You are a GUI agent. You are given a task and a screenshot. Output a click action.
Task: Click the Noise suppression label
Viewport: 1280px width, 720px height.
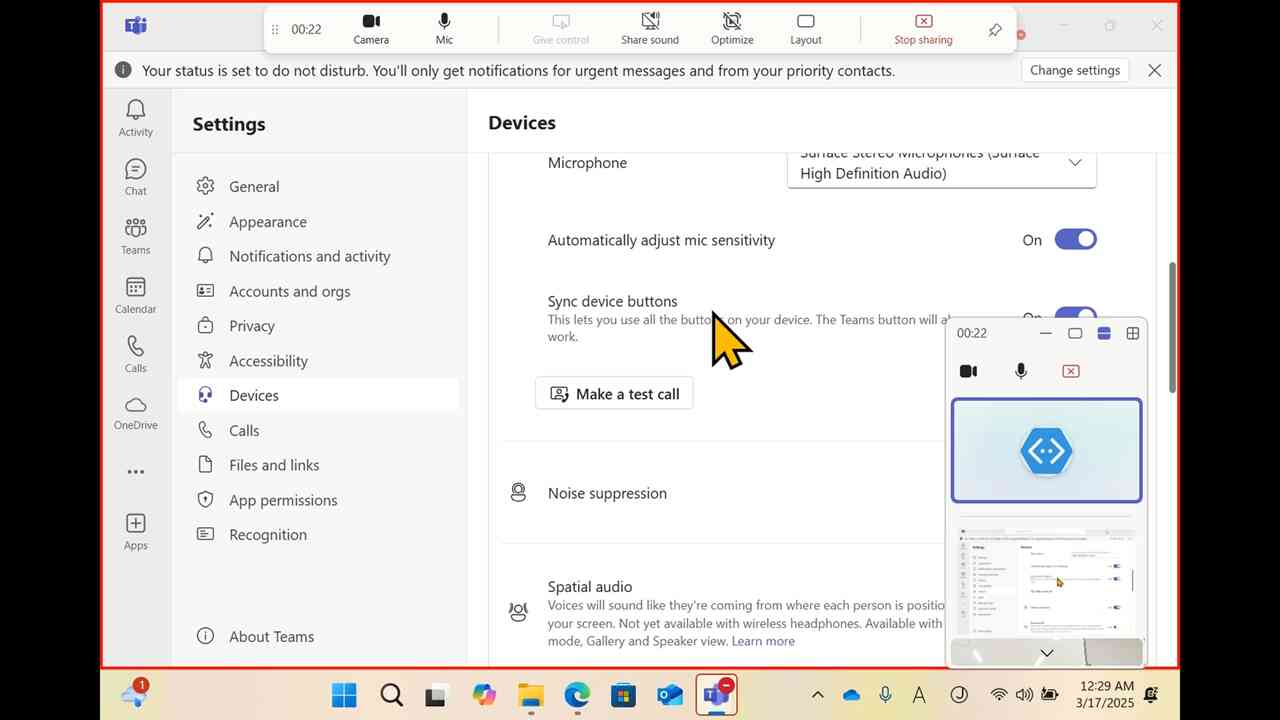point(607,493)
